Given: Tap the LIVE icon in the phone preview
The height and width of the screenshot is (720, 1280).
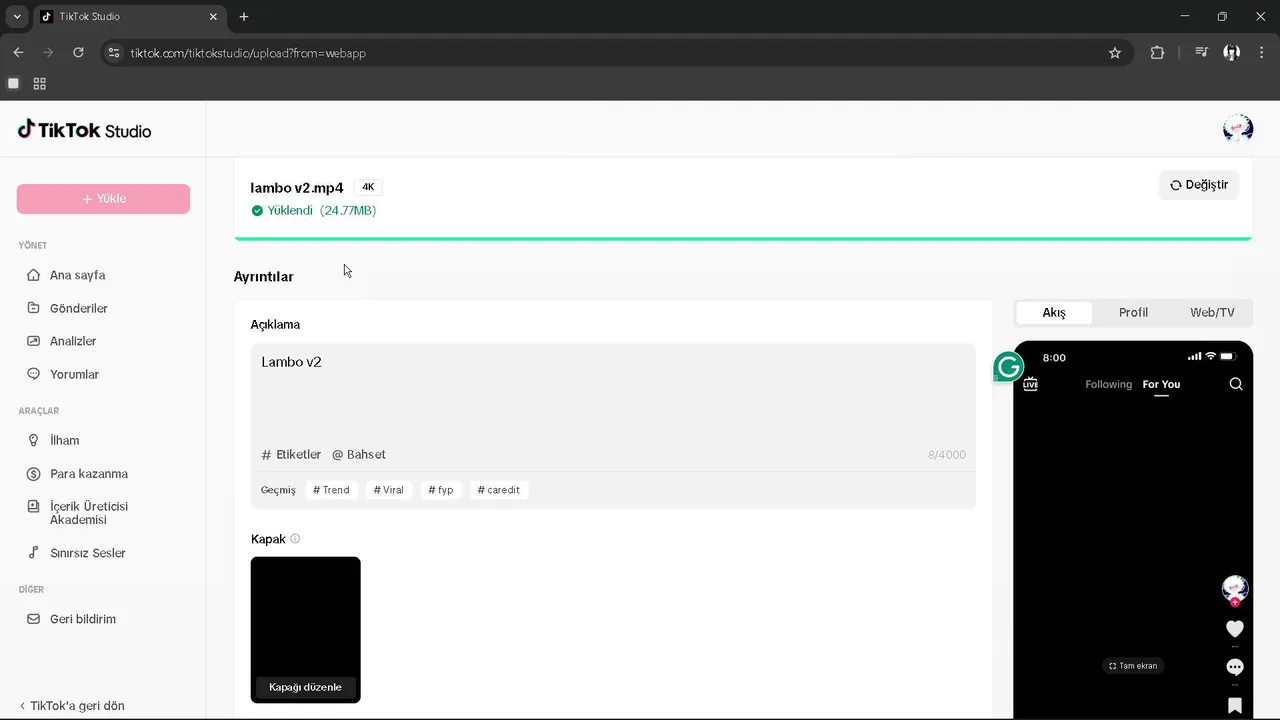Looking at the screenshot, I should coord(1030,384).
